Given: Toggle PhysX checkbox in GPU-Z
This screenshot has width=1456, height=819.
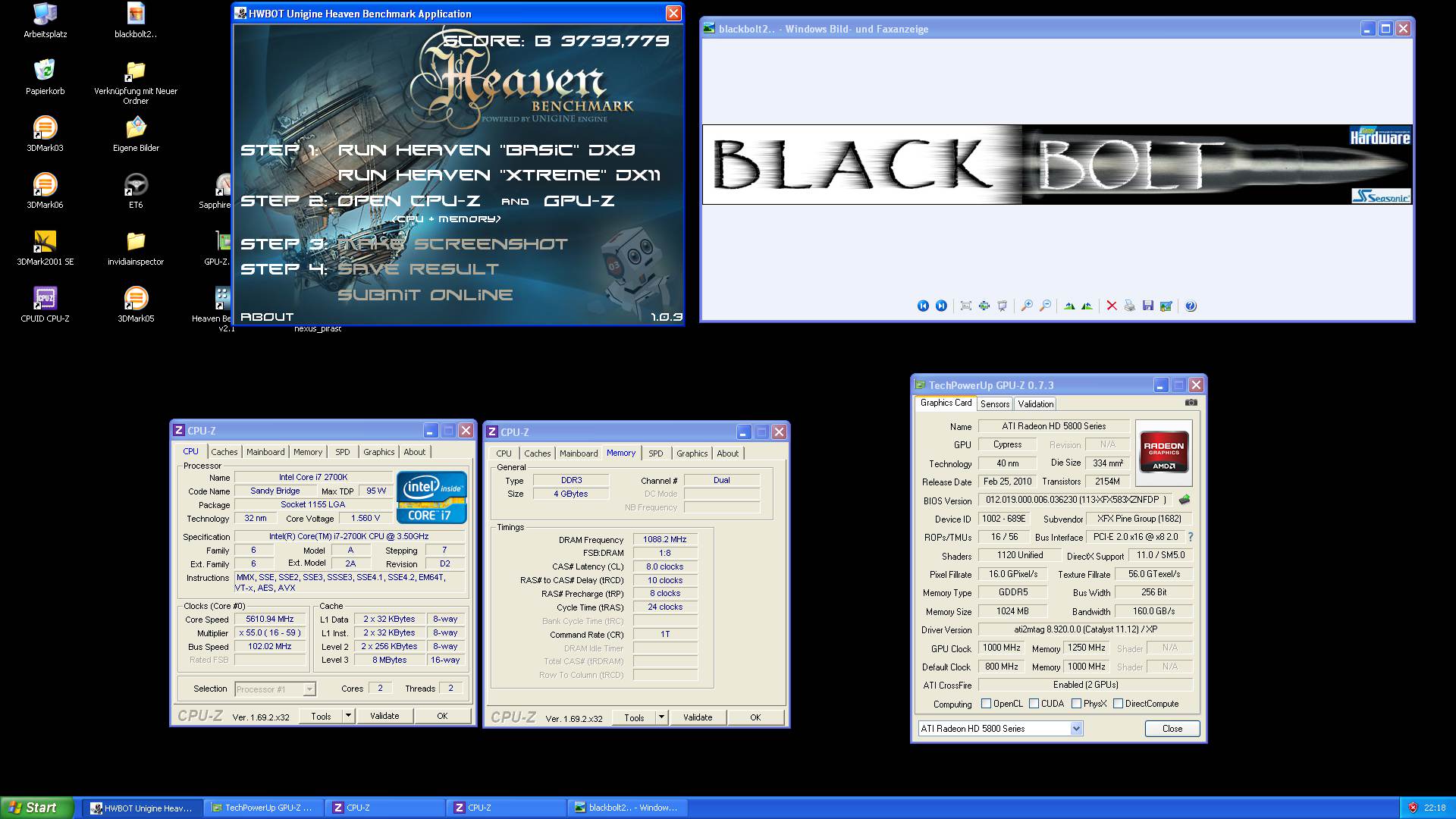Looking at the screenshot, I should coord(1076,704).
